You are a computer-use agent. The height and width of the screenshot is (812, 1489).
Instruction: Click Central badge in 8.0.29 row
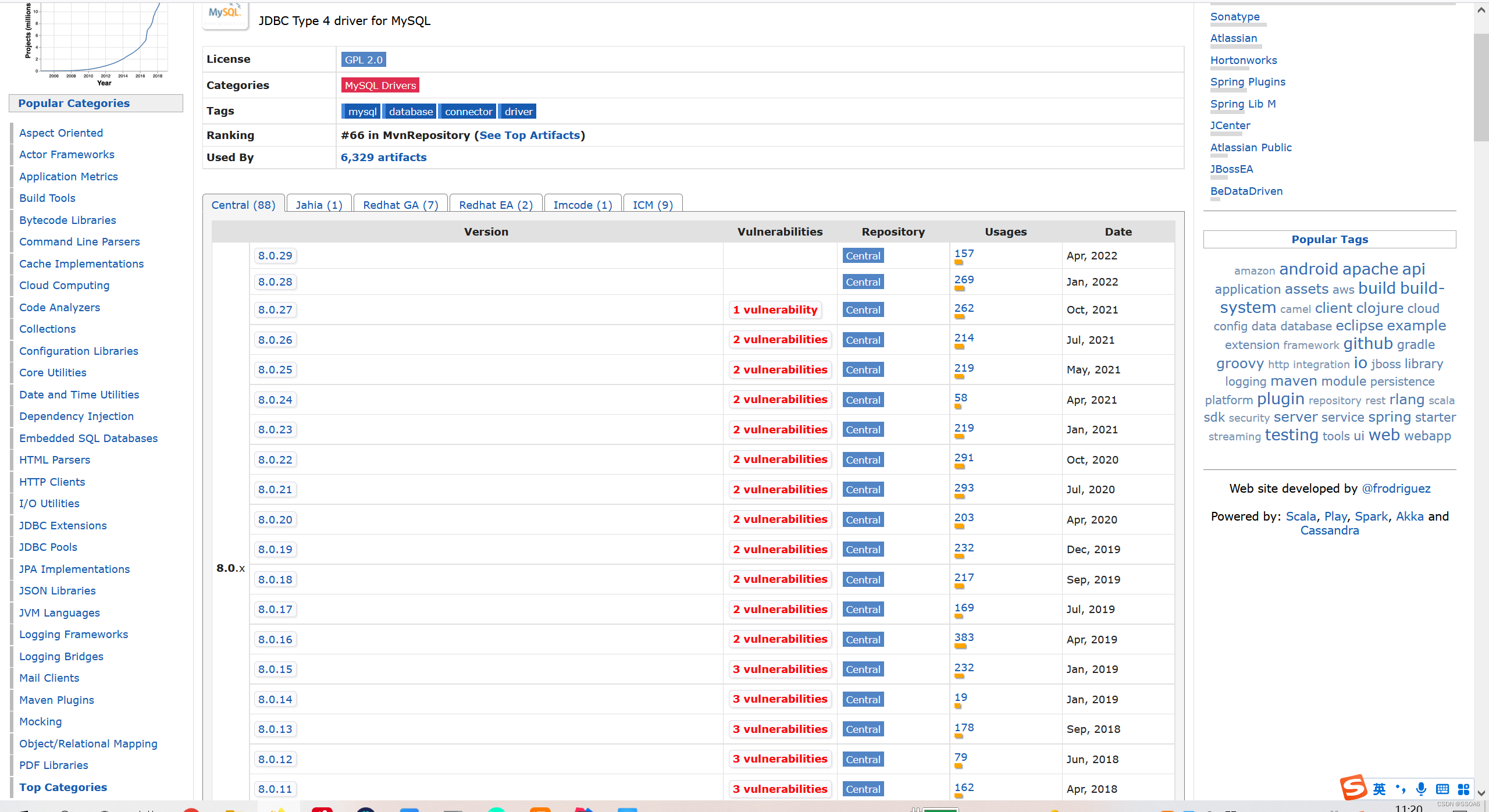tap(863, 256)
